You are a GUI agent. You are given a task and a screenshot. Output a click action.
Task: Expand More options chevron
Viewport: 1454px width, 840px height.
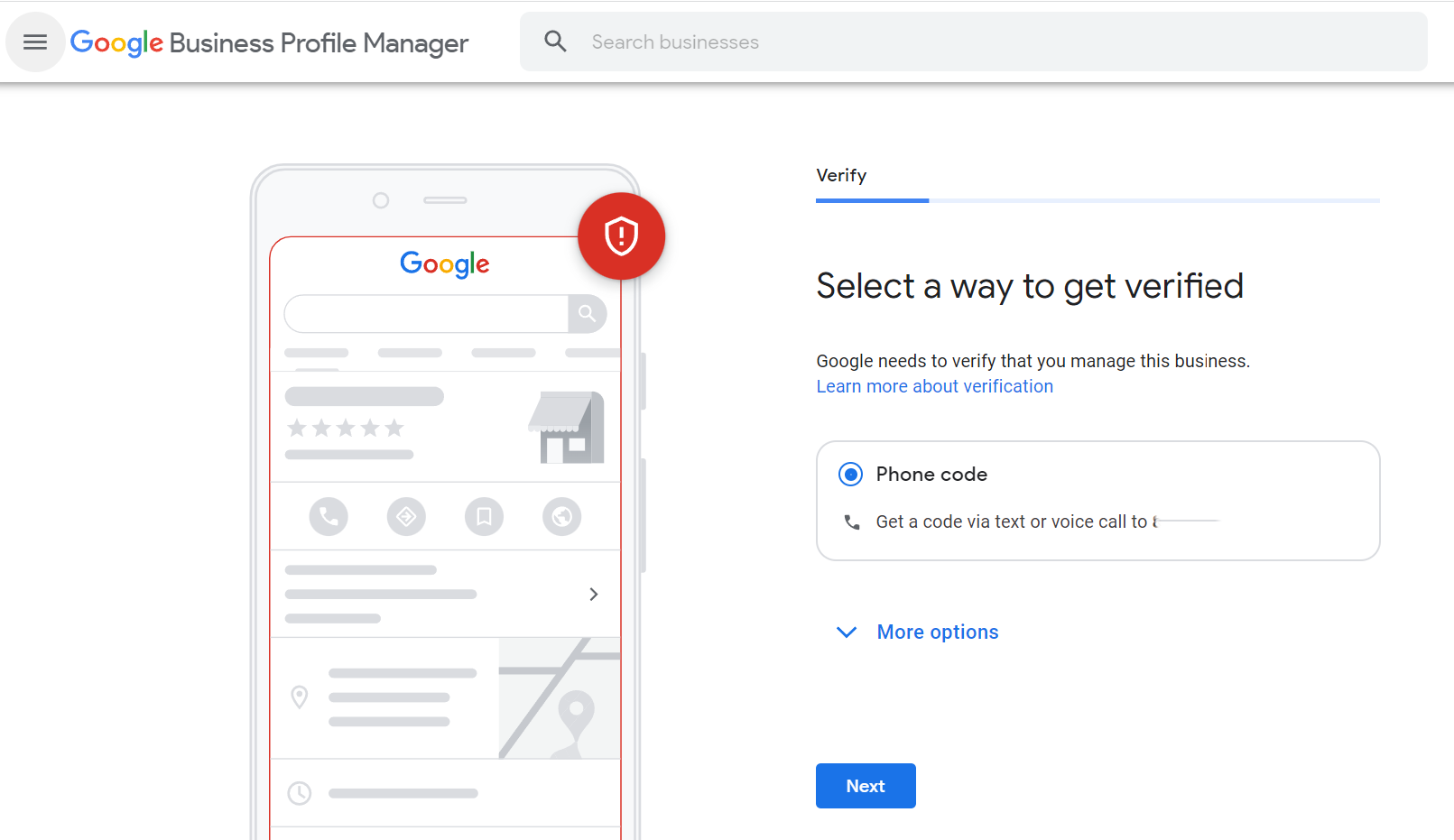click(847, 632)
